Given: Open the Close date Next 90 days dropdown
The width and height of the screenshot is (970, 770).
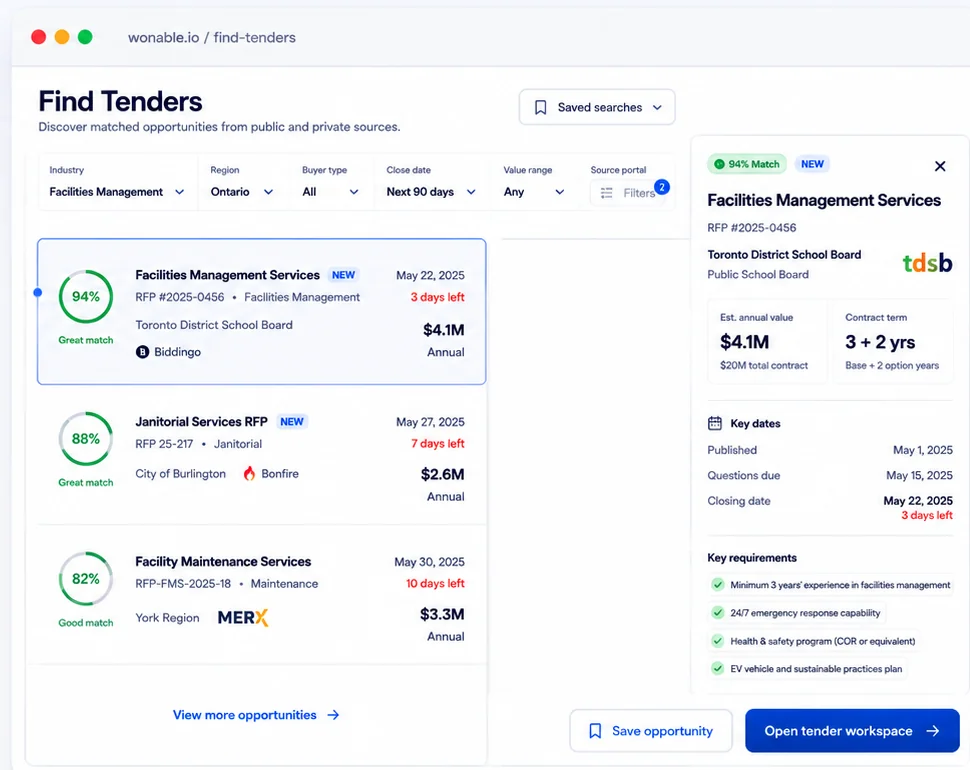Looking at the screenshot, I should point(431,192).
